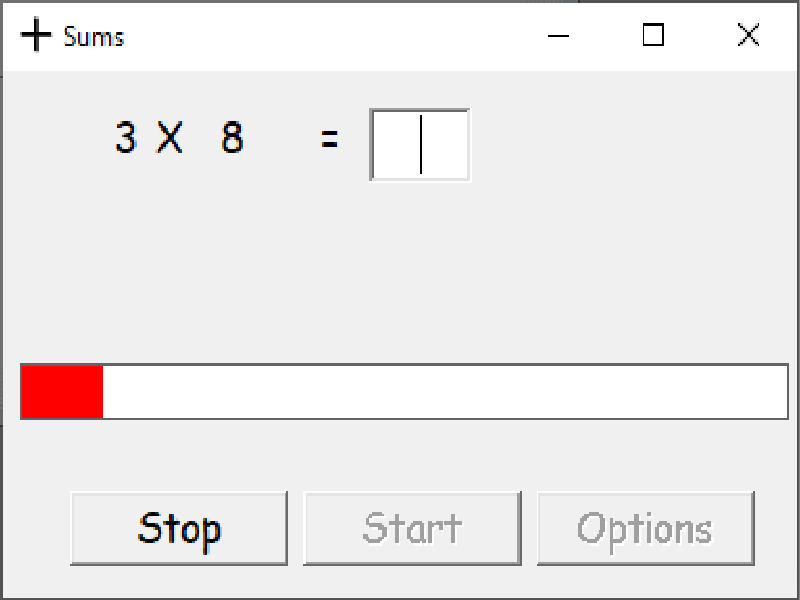Click the Sums plus icon in title bar
This screenshot has height=600, width=800.
[36, 35]
